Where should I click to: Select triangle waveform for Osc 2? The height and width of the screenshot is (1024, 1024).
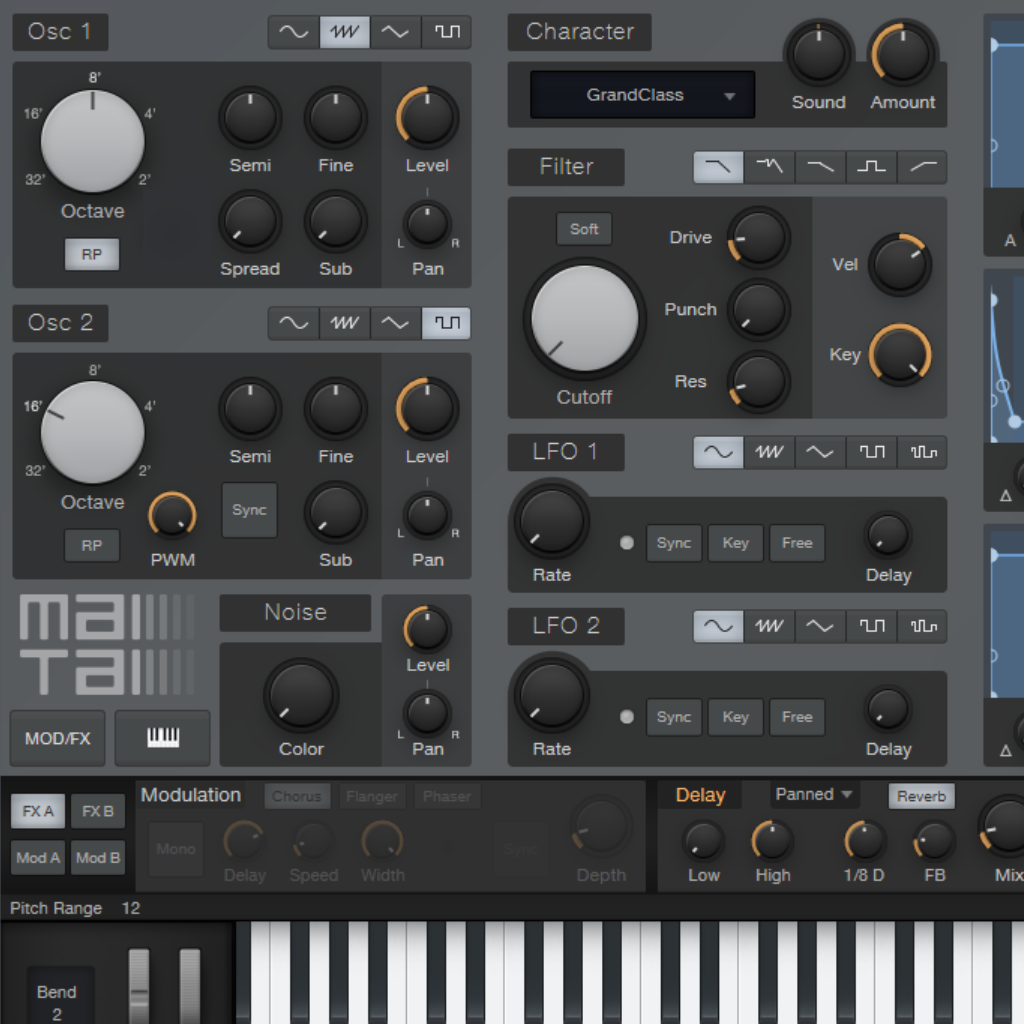395,323
